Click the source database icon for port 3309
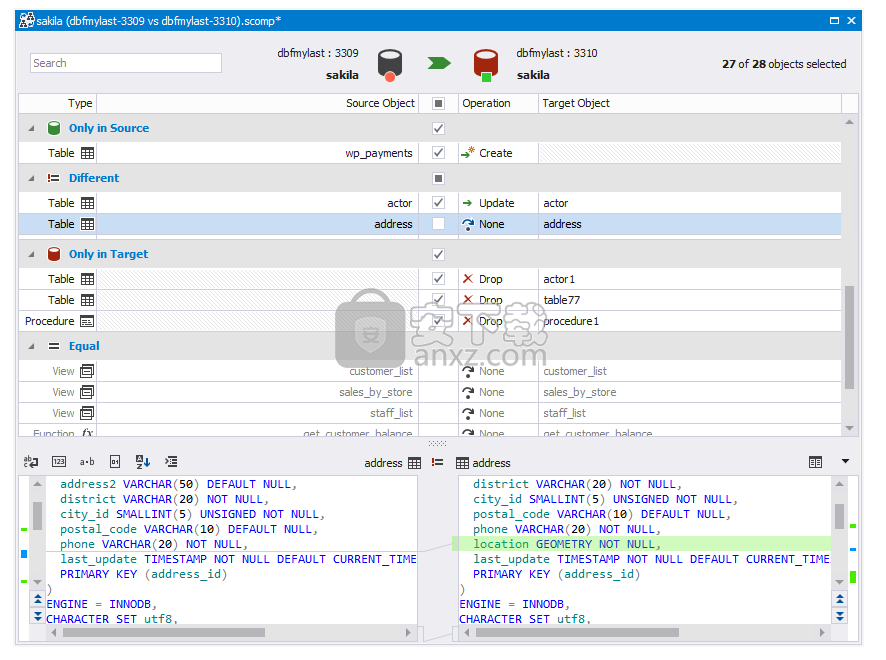 pyautogui.click(x=390, y=64)
